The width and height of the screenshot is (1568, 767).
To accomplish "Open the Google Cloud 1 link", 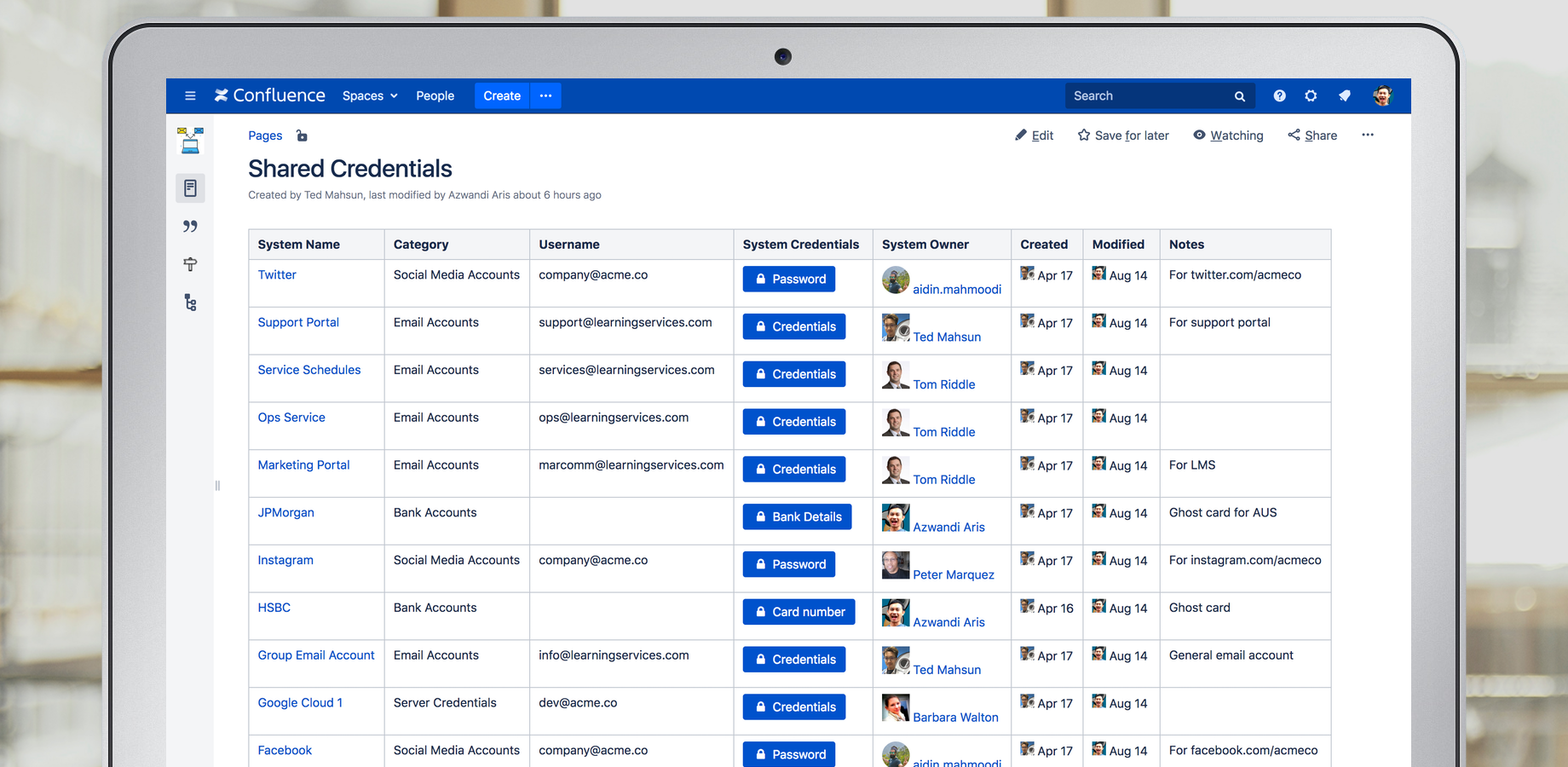I will pos(300,704).
